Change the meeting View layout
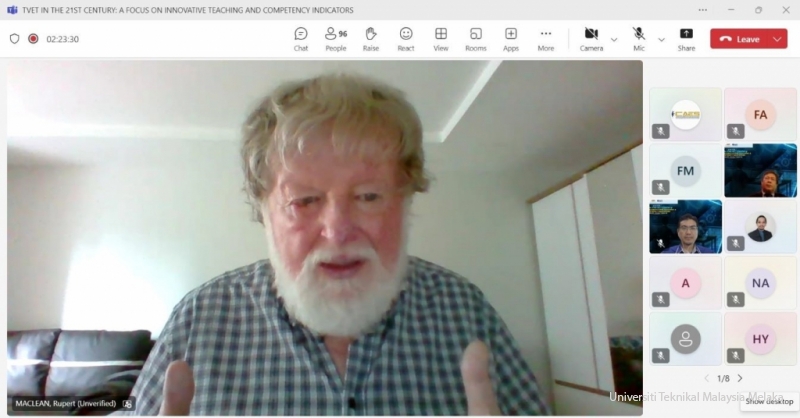This screenshot has height=418, width=800. pos(440,38)
